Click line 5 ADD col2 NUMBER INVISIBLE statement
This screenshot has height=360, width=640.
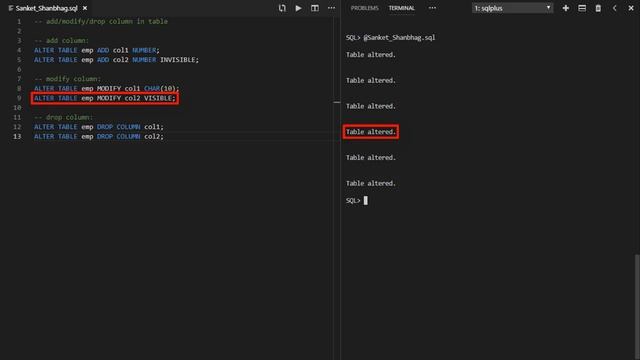[x=116, y=60]
